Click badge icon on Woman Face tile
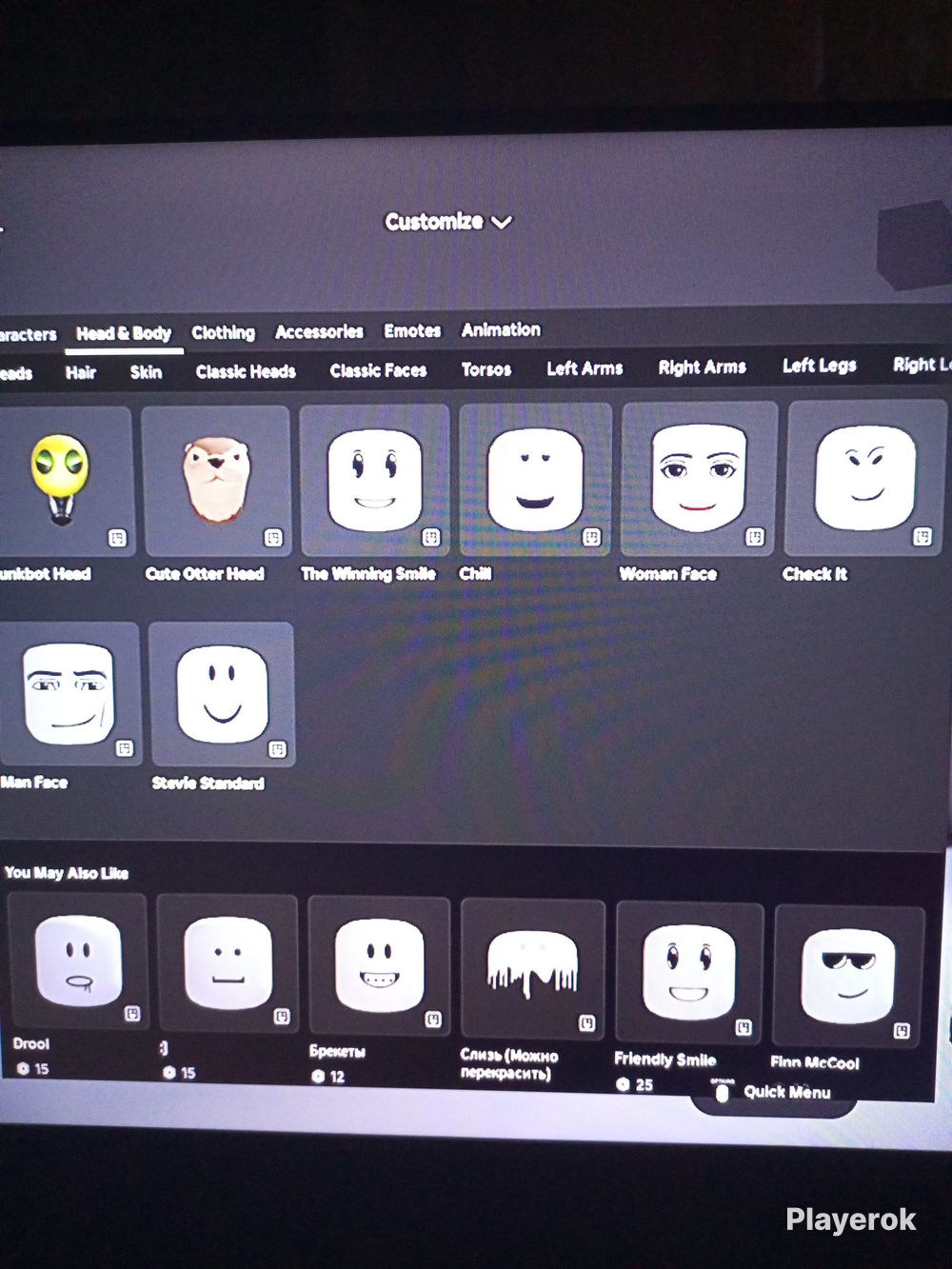 [756, 538]
